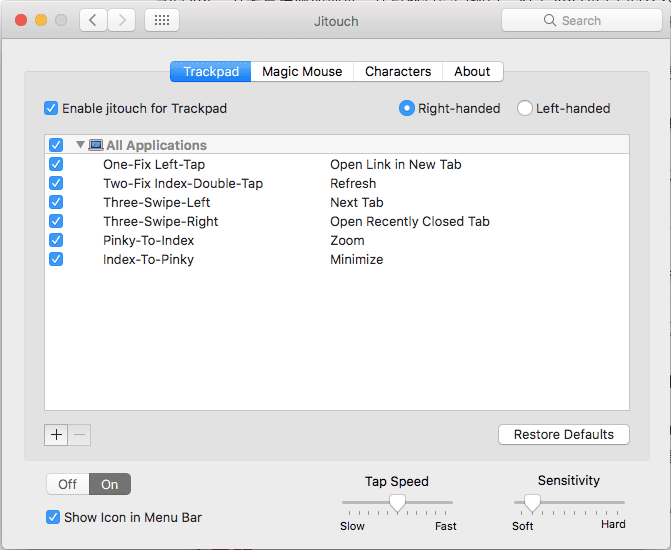Viewport: 671px width, 550px height.
Task: Toggle Pinky-To-Index checkbox
Action: [x=56, y=240]
